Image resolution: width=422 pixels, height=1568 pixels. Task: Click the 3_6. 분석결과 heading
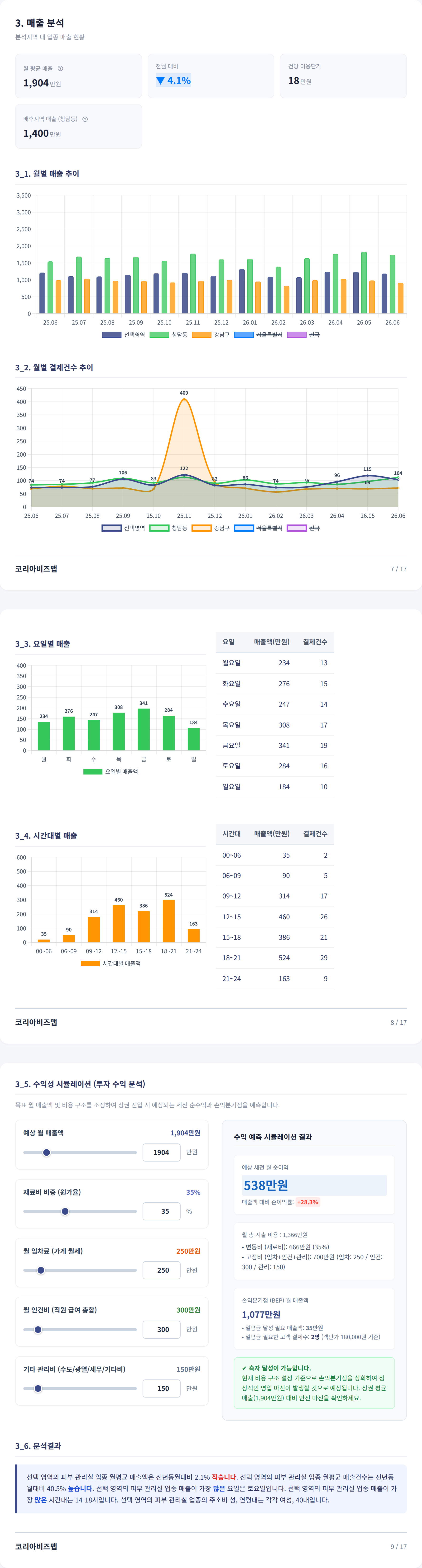38,1446
